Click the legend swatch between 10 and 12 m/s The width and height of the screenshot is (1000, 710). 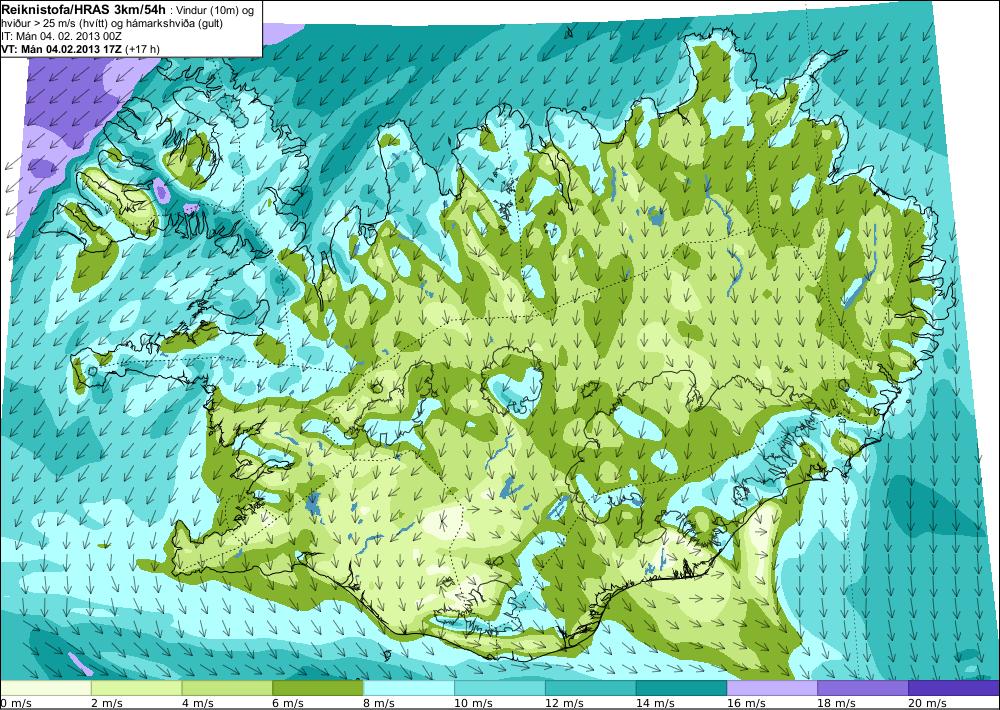point(499,688)
